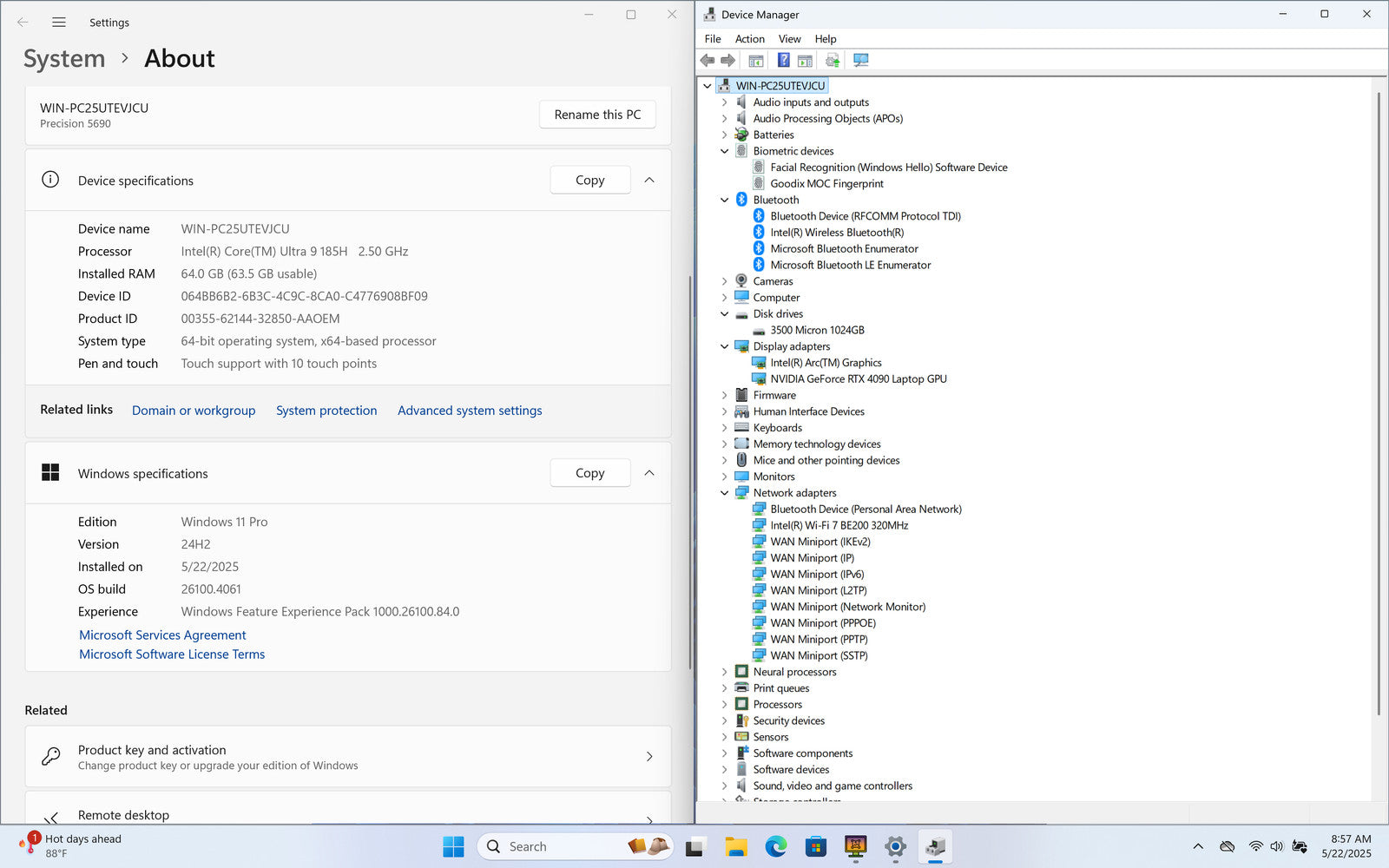
Task: Open Microsoft Services Agreement link
Action: [x=162, y=635]
